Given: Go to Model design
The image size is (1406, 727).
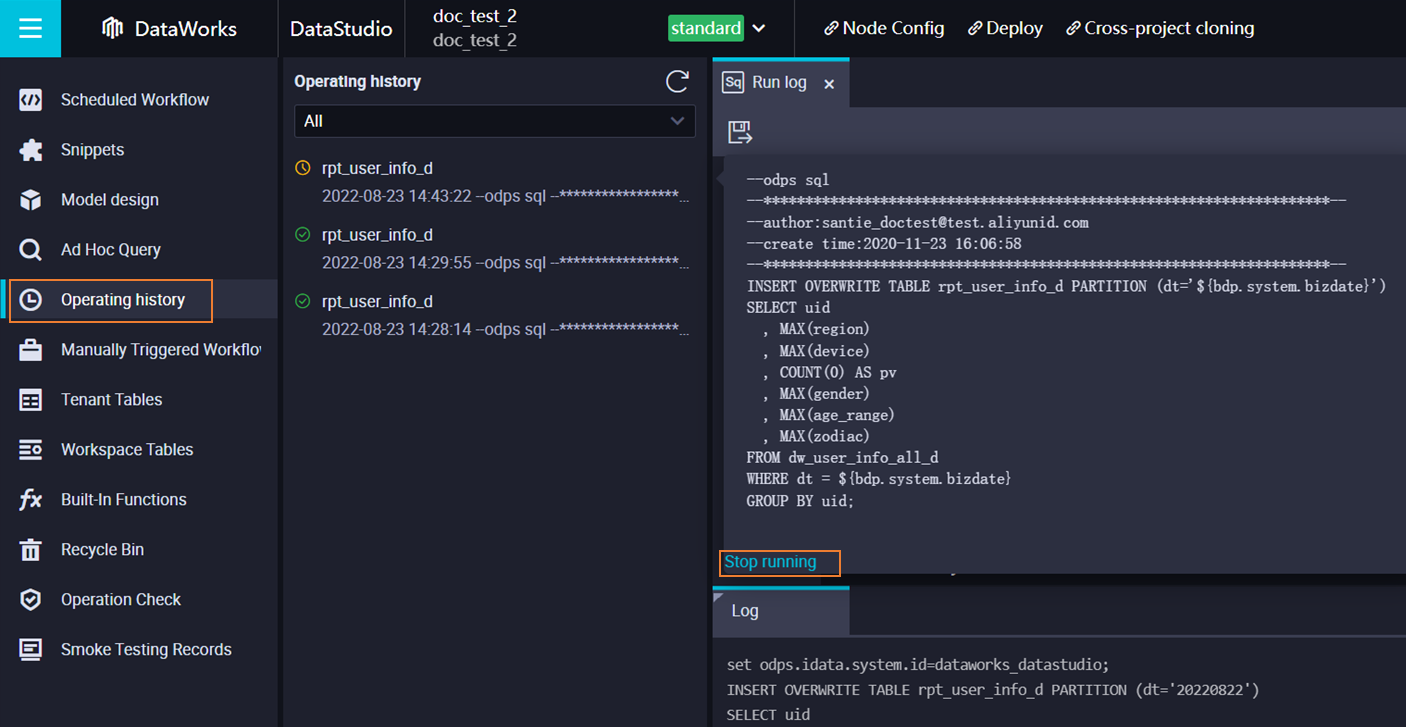Looking at the screenshot, I should click(110, 200).
